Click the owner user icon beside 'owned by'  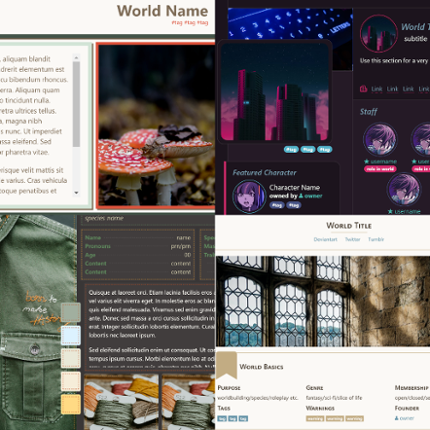[301, 196]
